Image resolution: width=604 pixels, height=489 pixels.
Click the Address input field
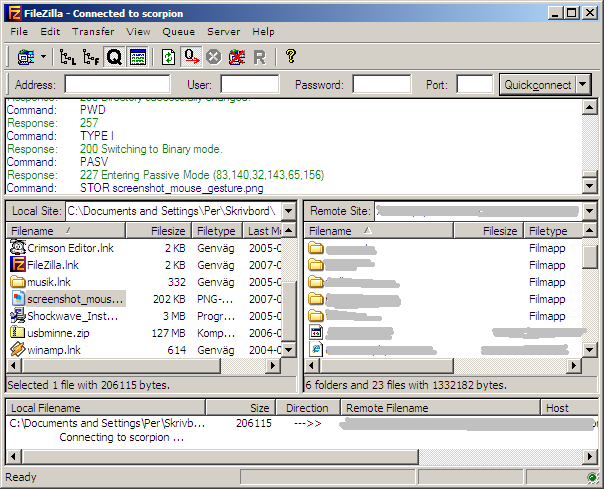[x=117, y=84]
